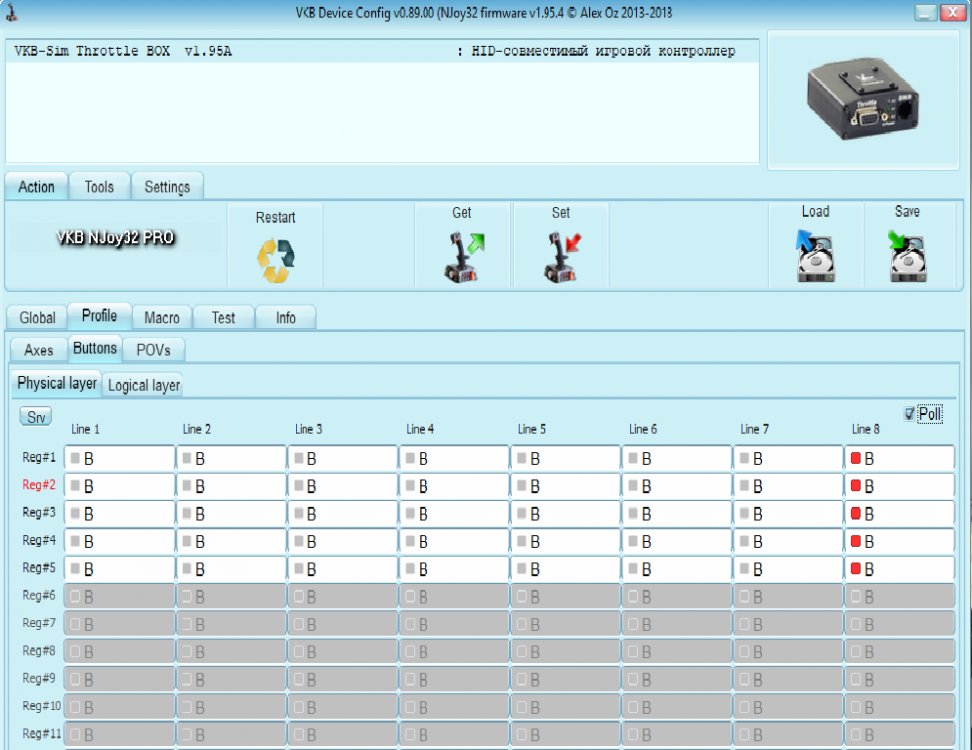
Task: Click the red indicator in Reg#2 Line 8
Action: (855, 486)
